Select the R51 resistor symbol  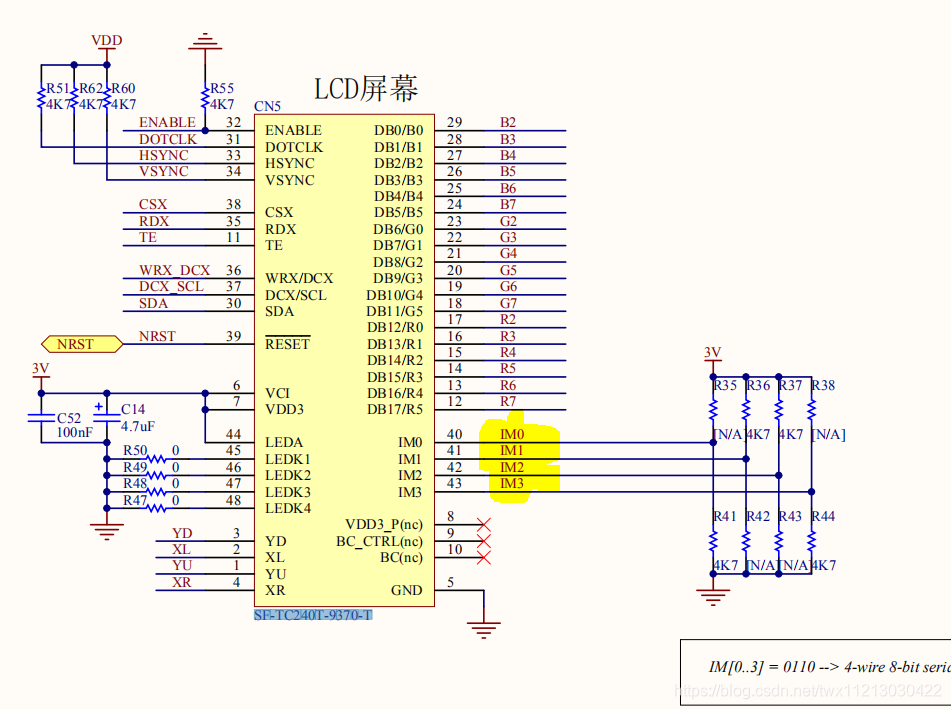(41, 98)
